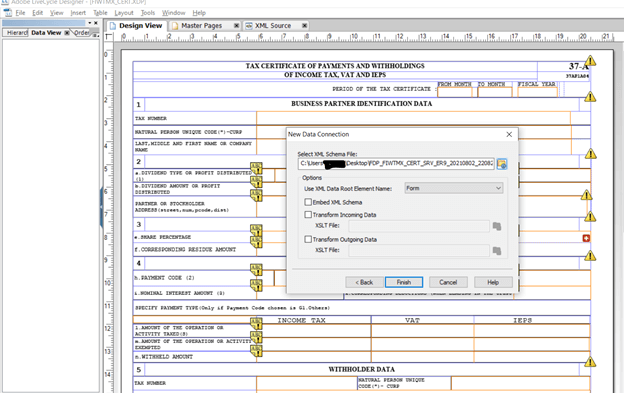Click the warning icon beside the 37-A header
The width and height of the screenshot is (624, 393).
[590, 61]
